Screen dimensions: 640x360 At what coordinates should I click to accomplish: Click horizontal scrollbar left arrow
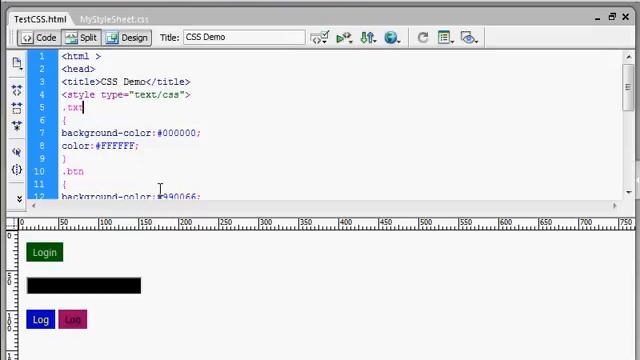pos(34,206)
